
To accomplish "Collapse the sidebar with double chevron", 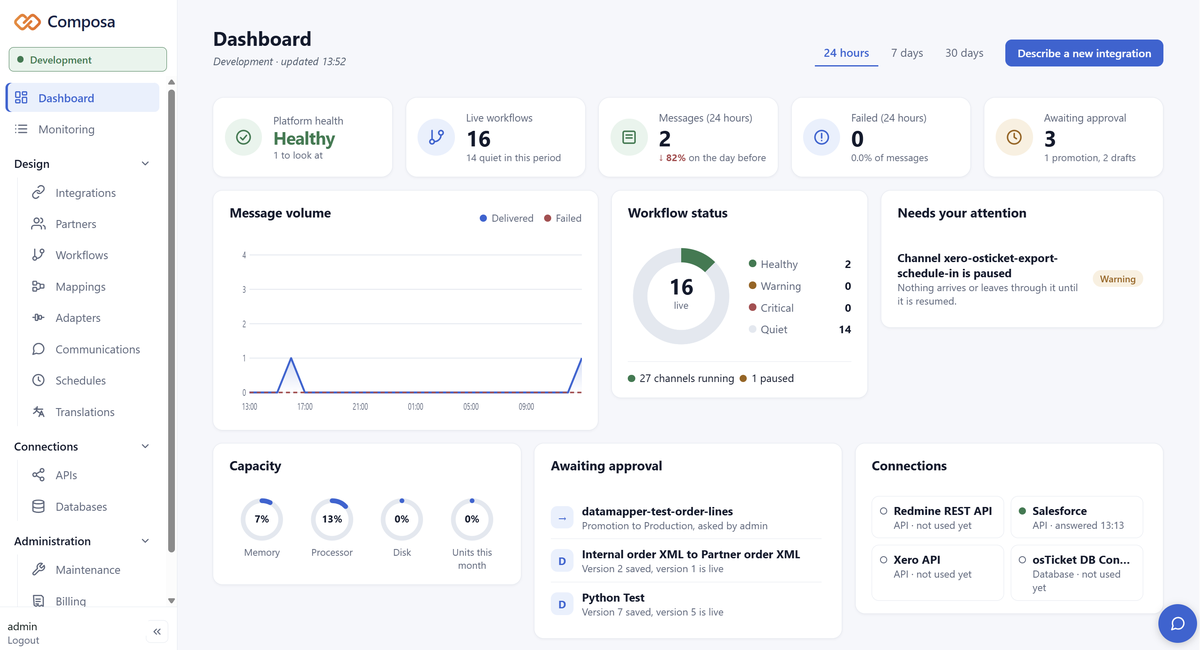I will [x=157, y=632].
